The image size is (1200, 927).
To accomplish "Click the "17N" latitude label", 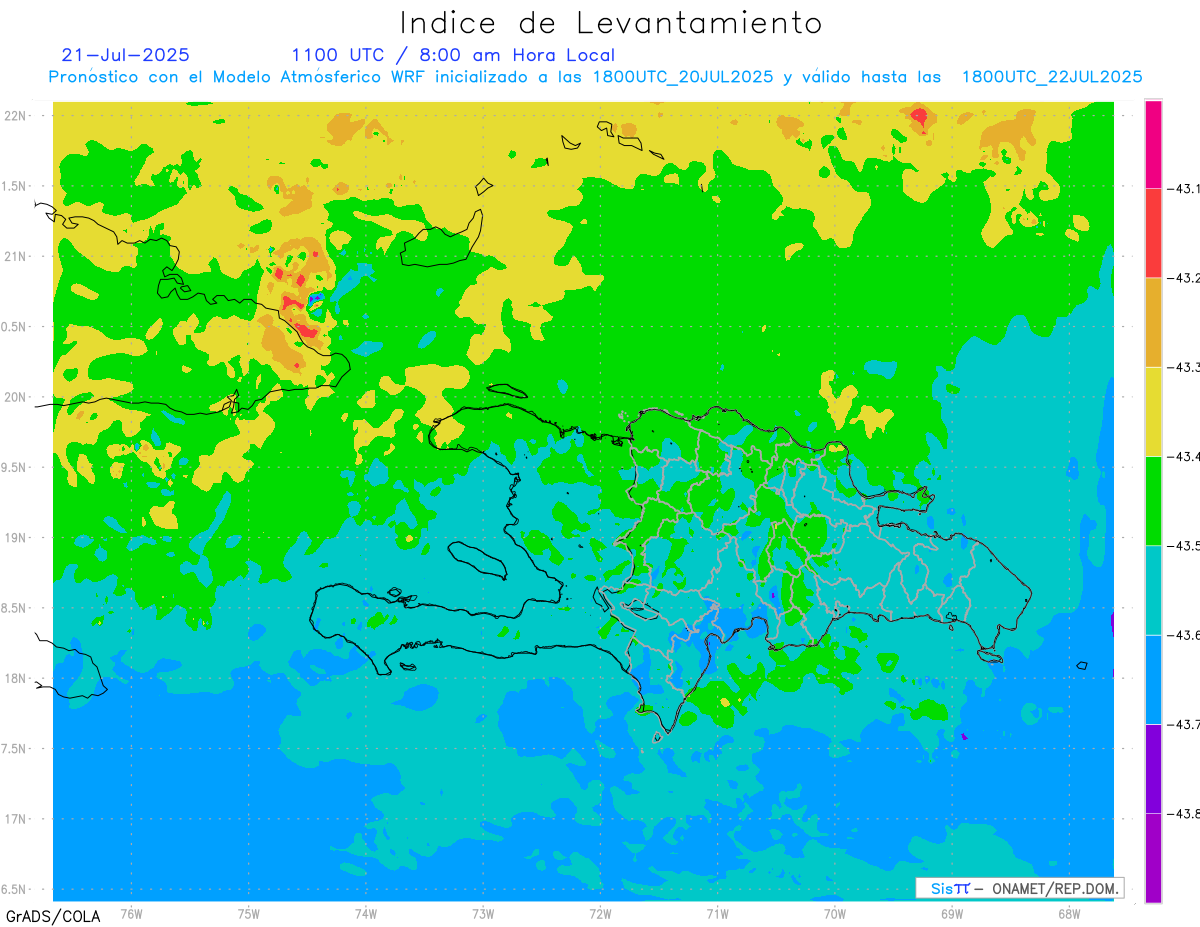I will (15, 819).
